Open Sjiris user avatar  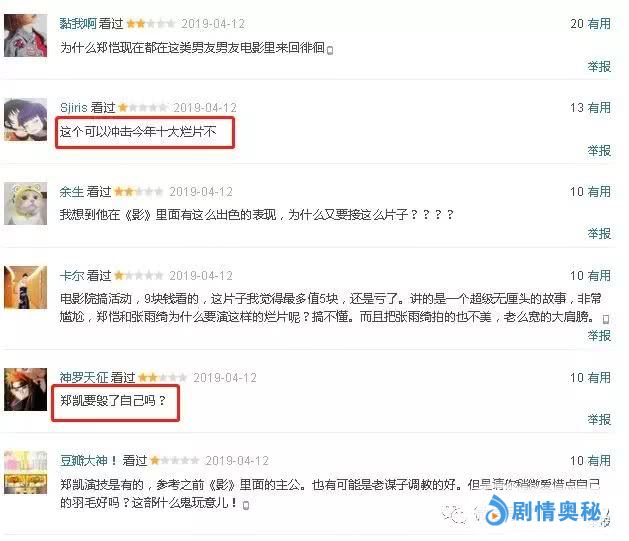[x=25, y=120]
